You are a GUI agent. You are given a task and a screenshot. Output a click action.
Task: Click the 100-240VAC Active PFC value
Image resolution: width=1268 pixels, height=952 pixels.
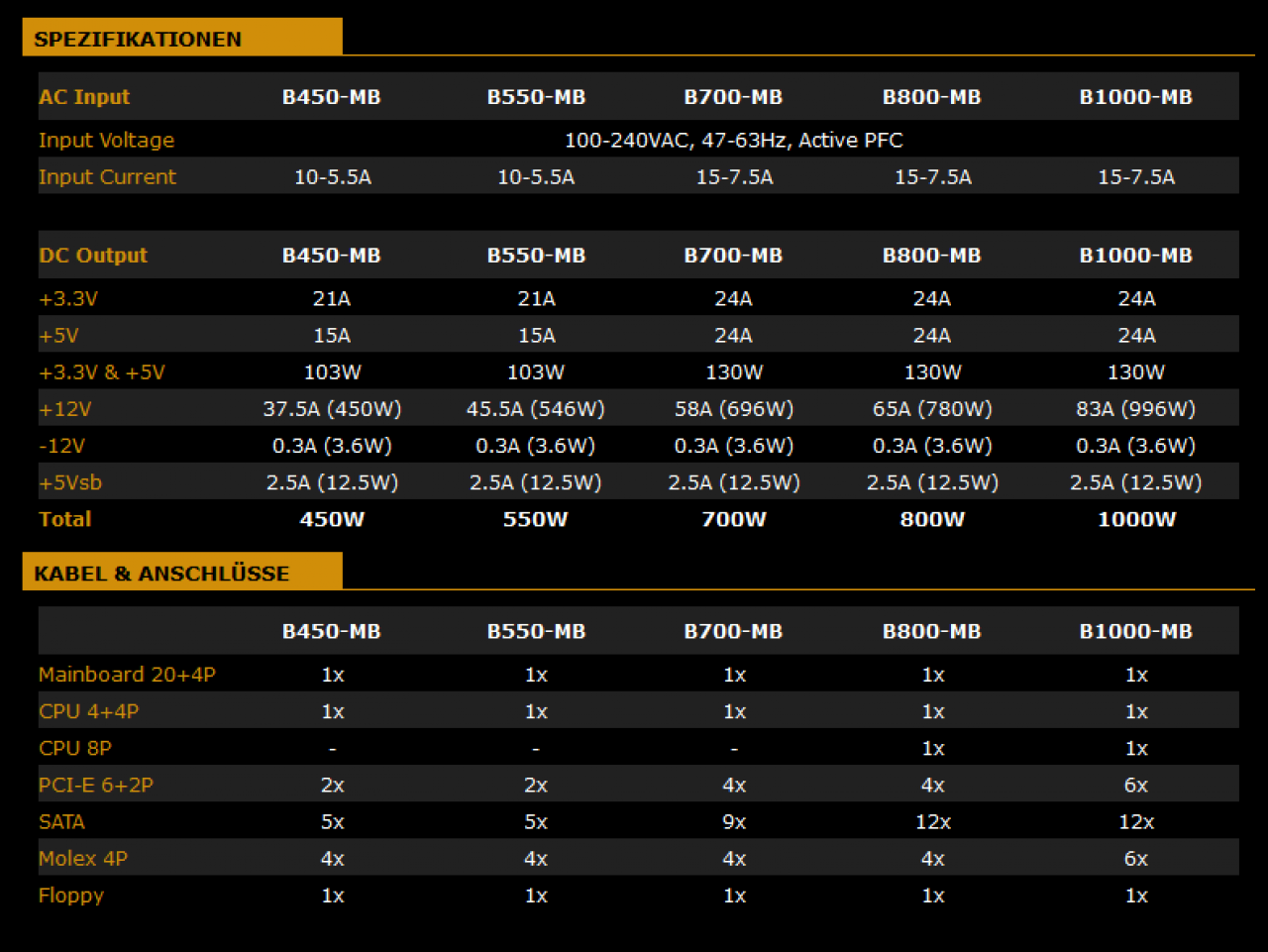tap(733, 141)
